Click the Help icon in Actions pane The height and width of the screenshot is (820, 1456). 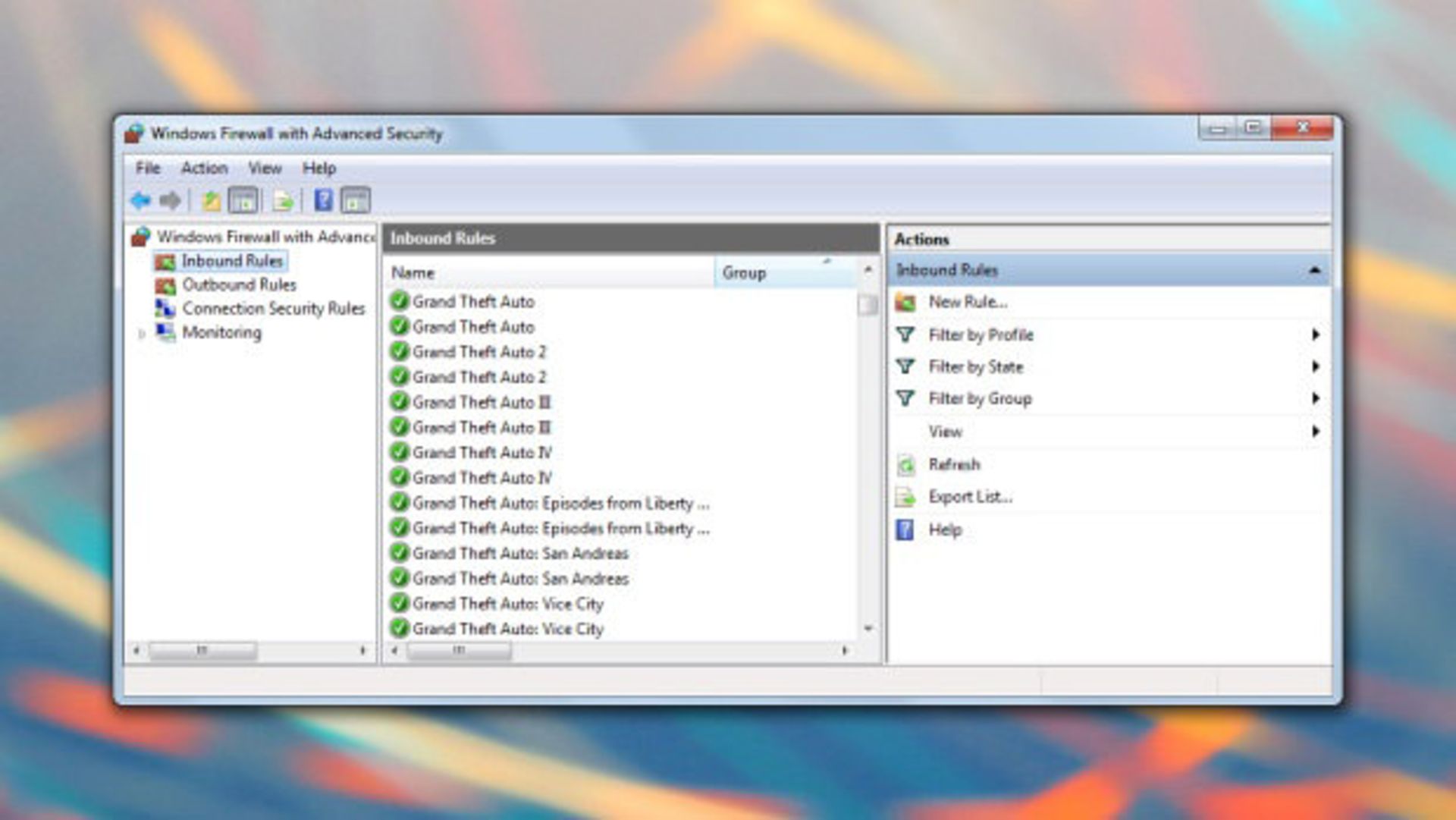pos(905,529)
